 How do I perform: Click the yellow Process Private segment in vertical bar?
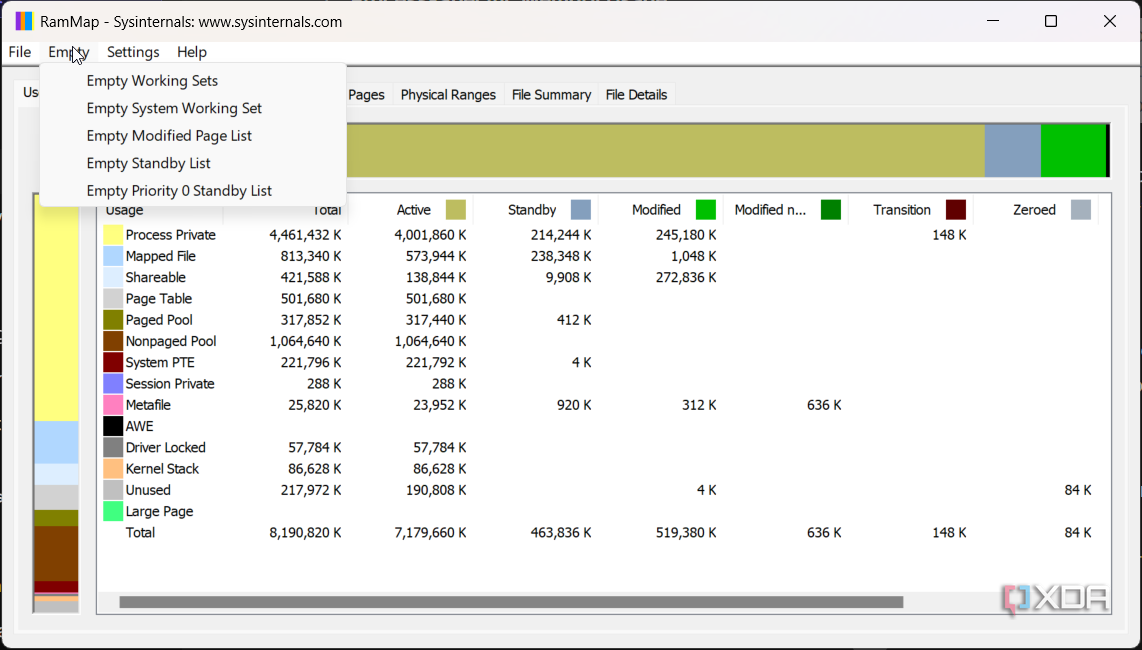pyautogui.click(x=56, y=307)
